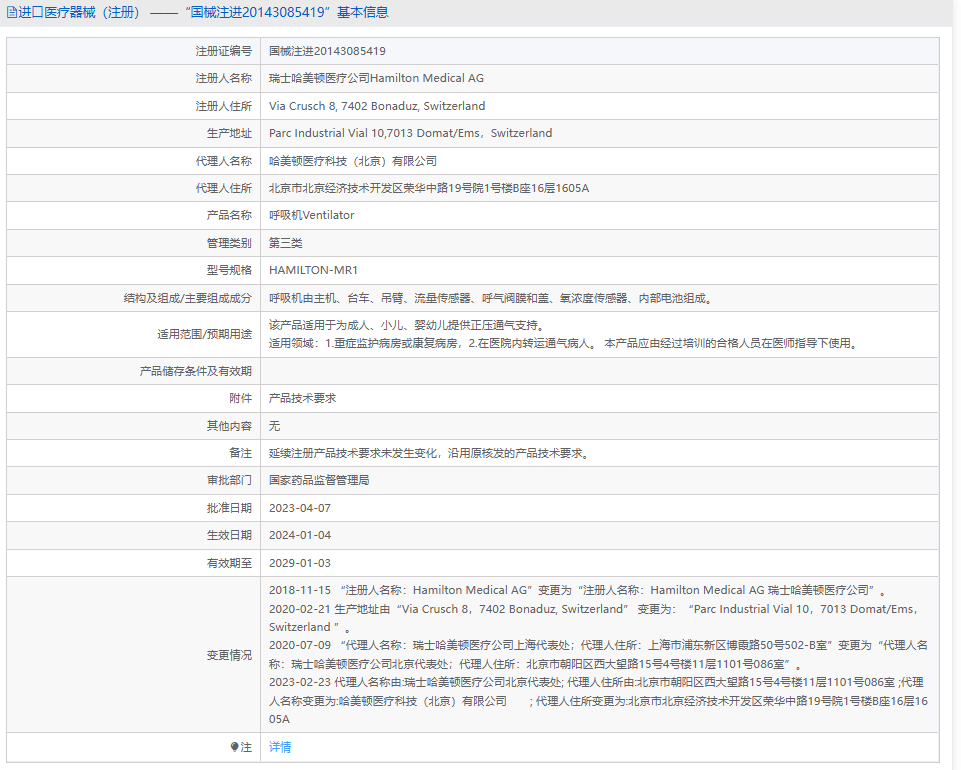The height and width of the screenshot is (770, 961).
Task: Click the document icon before 进口医疗器械
Action: (12, 13)
